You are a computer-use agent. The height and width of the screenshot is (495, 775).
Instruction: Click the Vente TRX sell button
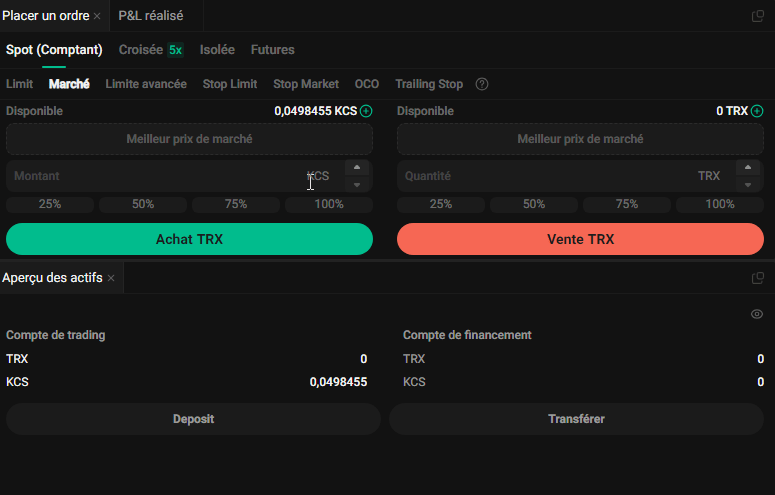click(x=580, y=239)
